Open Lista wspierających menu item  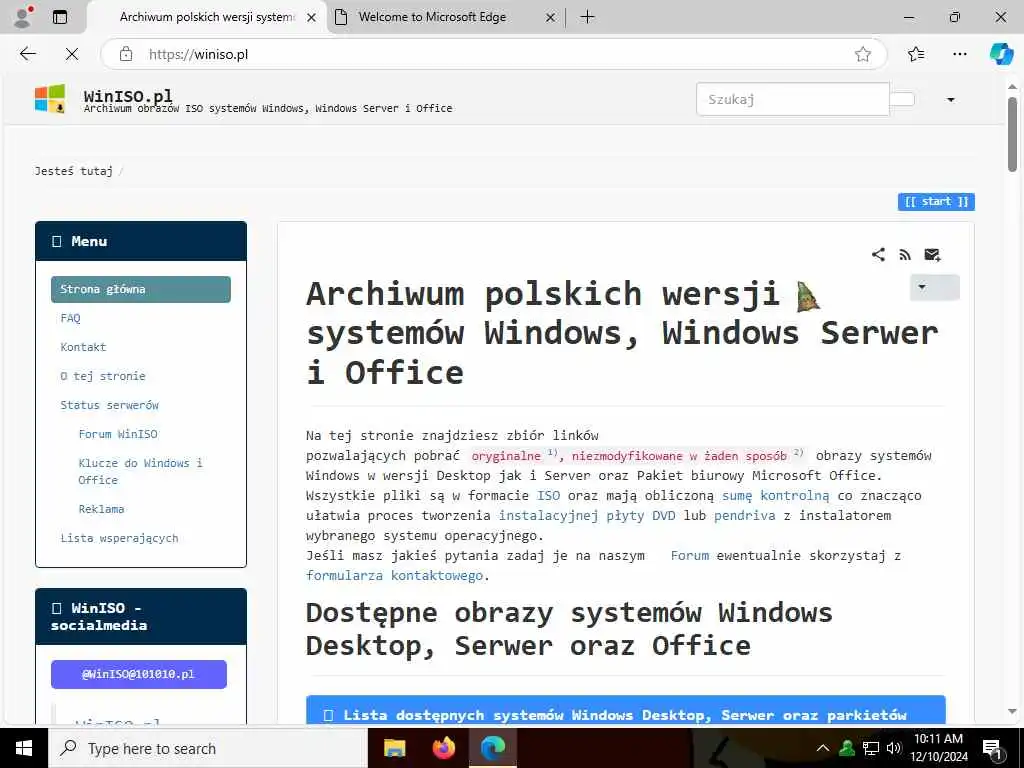click(119, 538)
